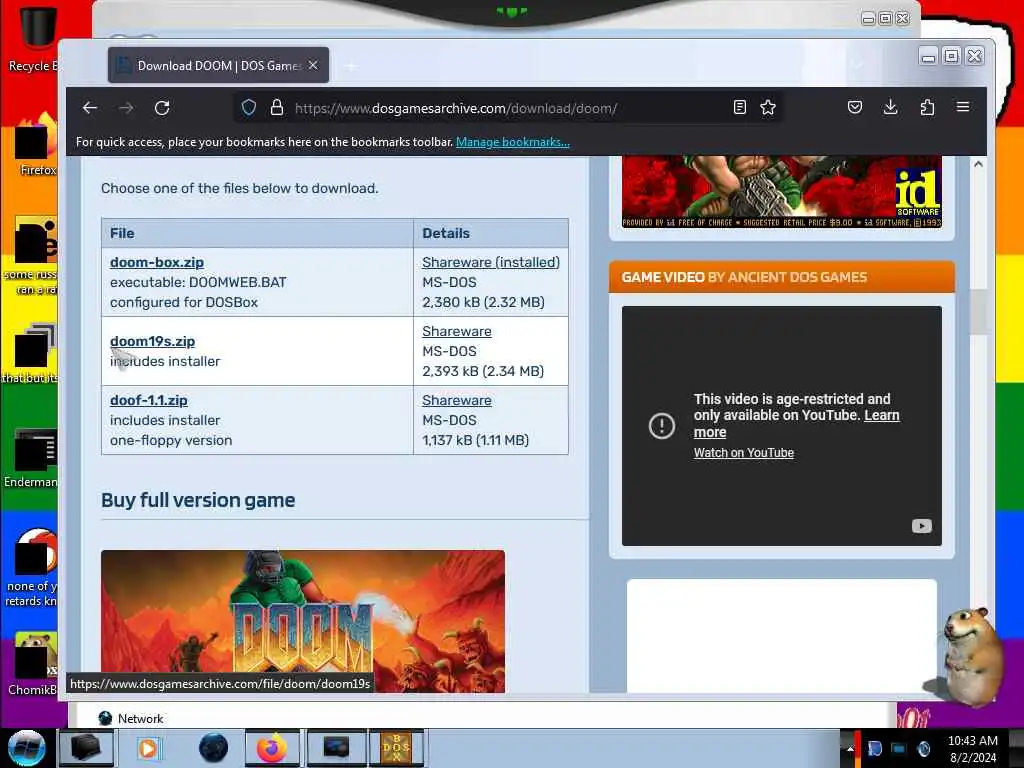Download the doom-box.zip file
The image size is (1024, 768).
[x=157, y=262]
